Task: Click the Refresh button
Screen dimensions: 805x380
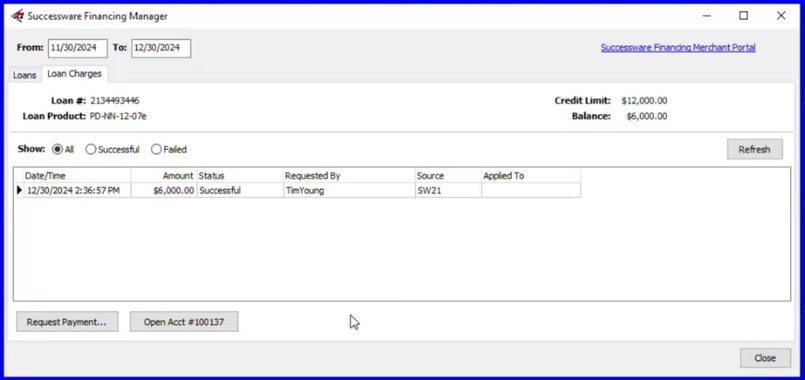Action: [x=755, y=149]
